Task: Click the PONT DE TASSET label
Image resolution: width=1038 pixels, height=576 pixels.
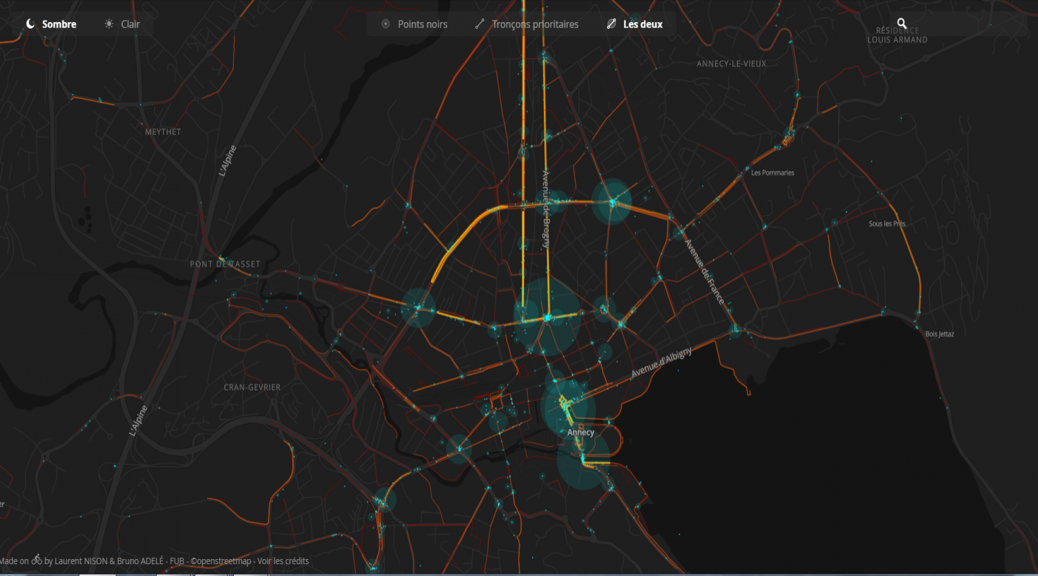Action: coord(225,264)
